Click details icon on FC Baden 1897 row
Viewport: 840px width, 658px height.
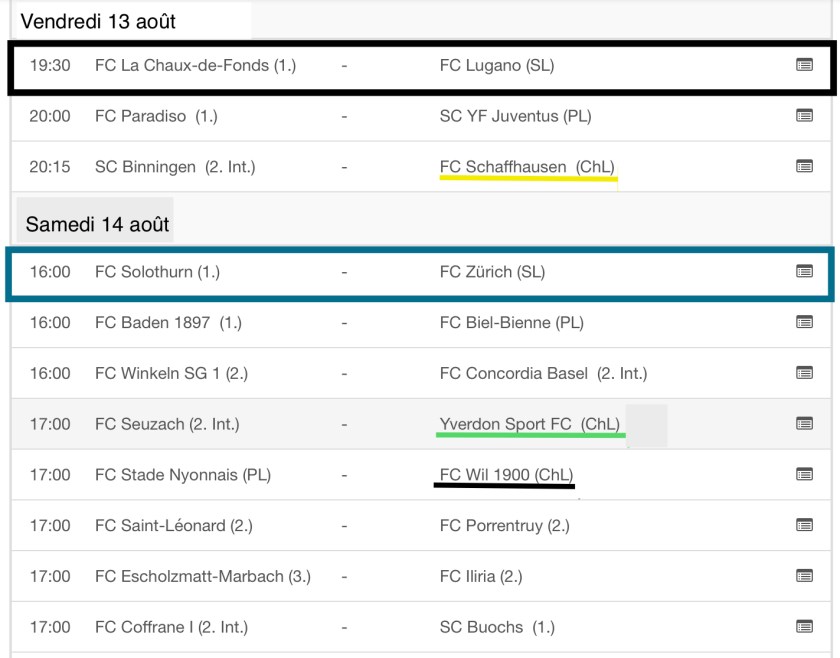(804, 322)
